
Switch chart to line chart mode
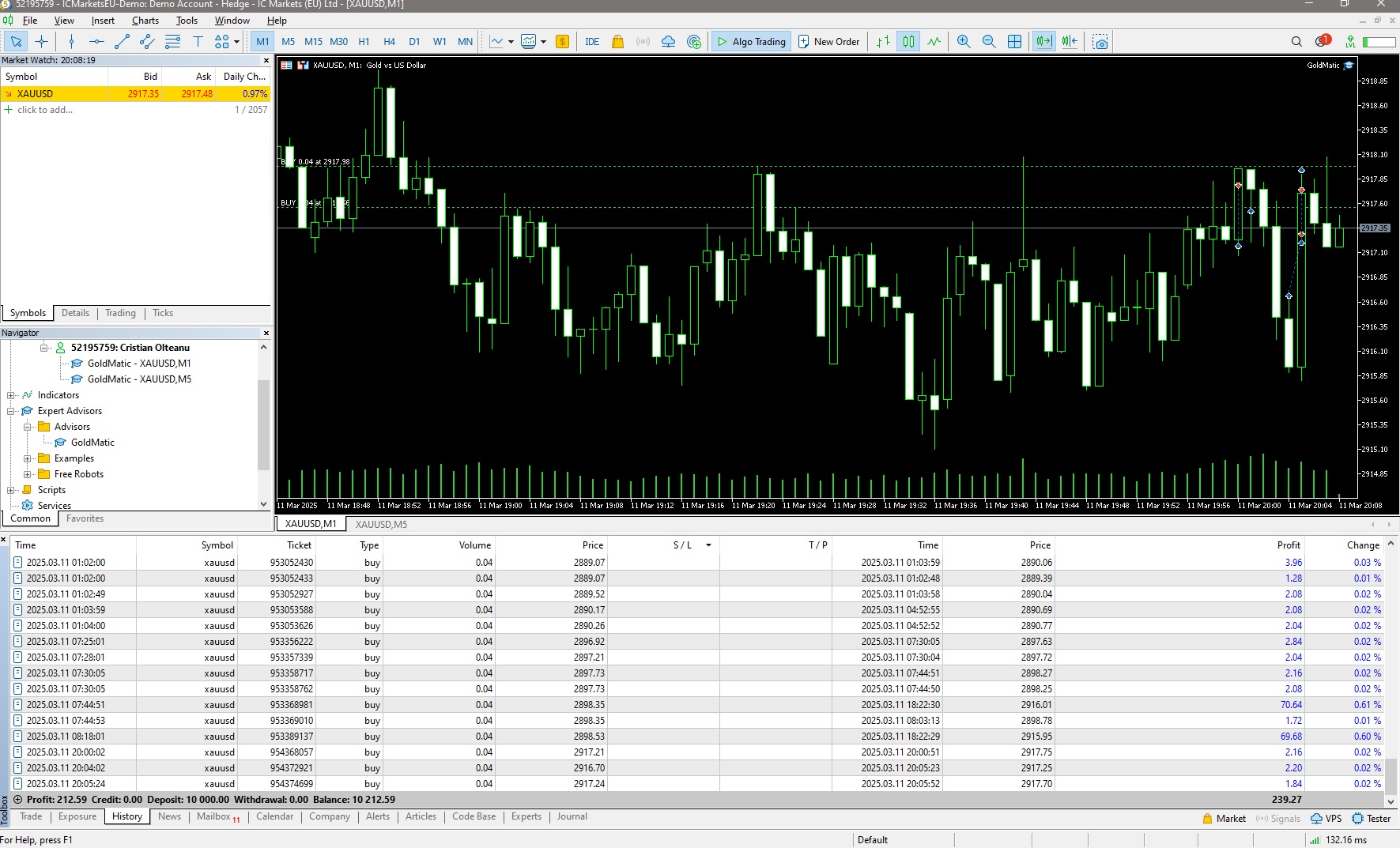pos(934,42)
